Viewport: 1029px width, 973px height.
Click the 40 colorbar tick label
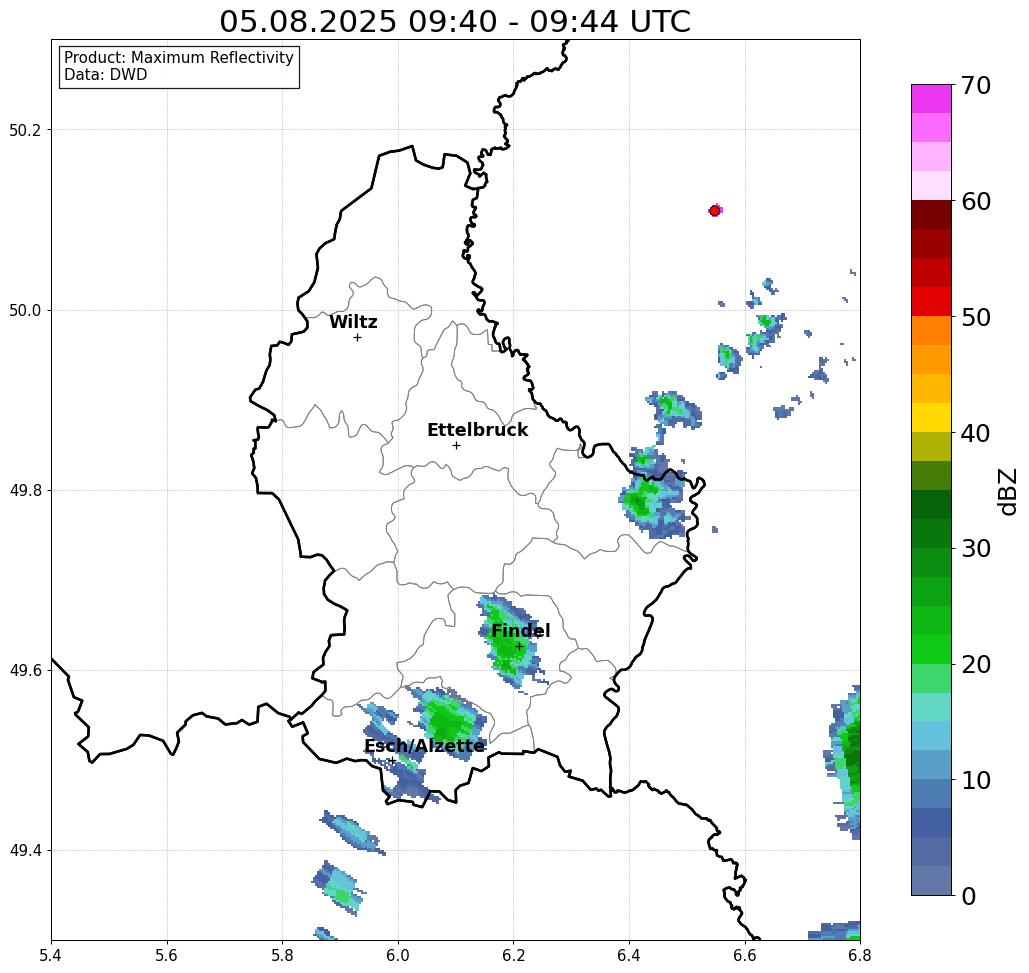[x=976, y=433]
